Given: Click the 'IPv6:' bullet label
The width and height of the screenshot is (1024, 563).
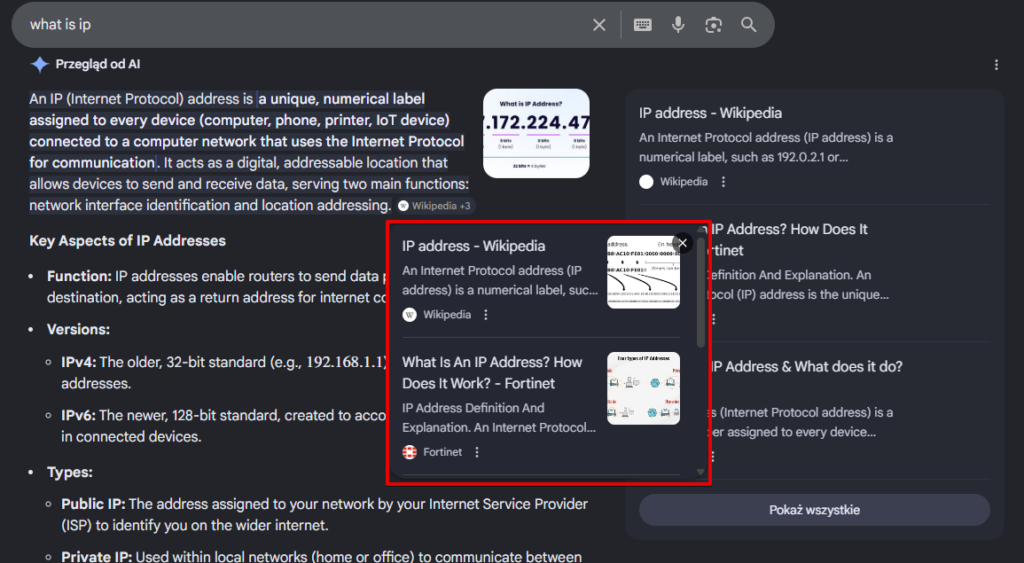Looking at the screenshot, I should [78, 416].
